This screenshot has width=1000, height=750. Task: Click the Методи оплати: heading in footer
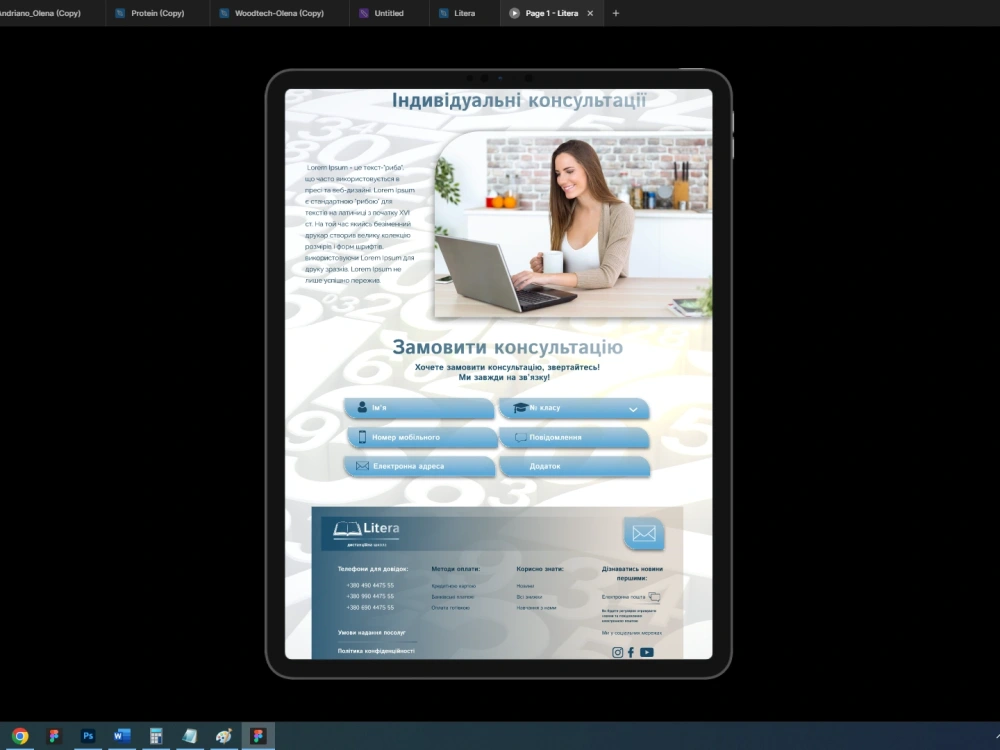pyautogui.click(x=455, y=569)
